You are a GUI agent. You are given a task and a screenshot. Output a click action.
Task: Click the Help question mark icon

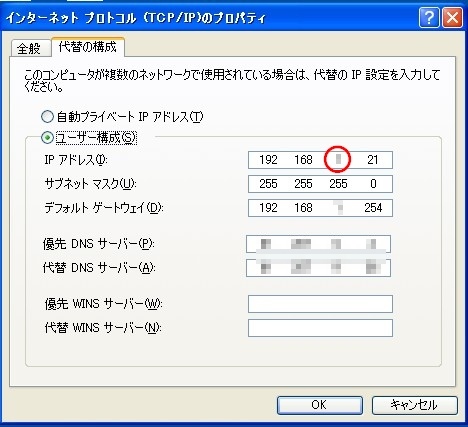429,17
